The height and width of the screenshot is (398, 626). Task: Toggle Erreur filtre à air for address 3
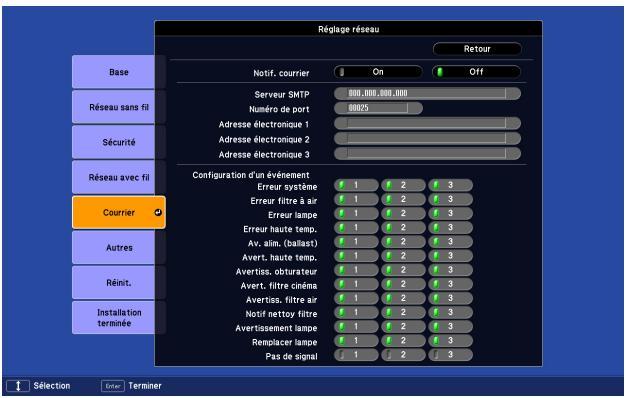[x=450, y=199]
